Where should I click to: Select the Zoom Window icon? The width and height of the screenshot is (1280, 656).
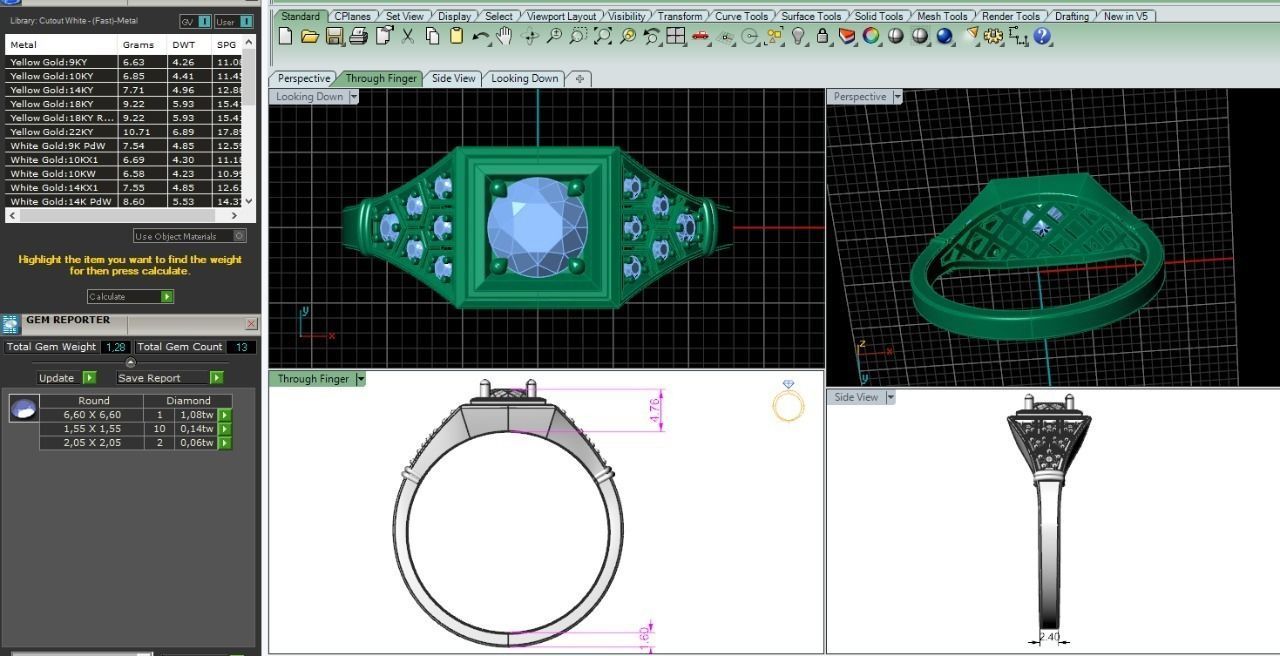coord(578,36)
